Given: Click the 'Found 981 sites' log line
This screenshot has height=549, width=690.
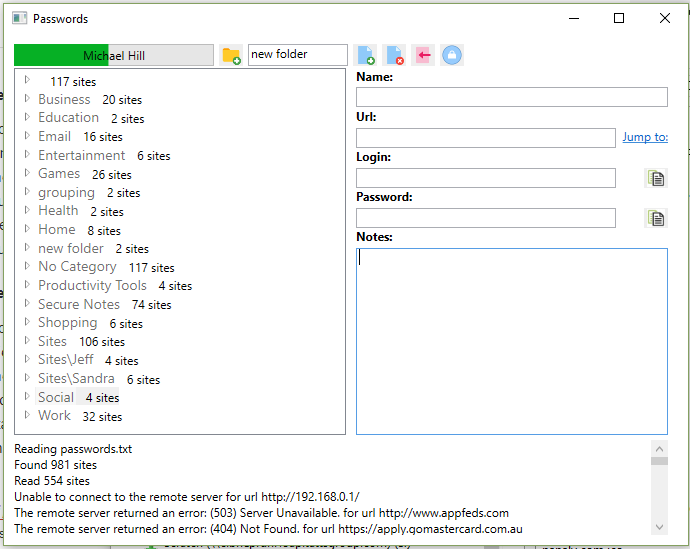Looking at the screenshot, I should (x=55, y=465).
